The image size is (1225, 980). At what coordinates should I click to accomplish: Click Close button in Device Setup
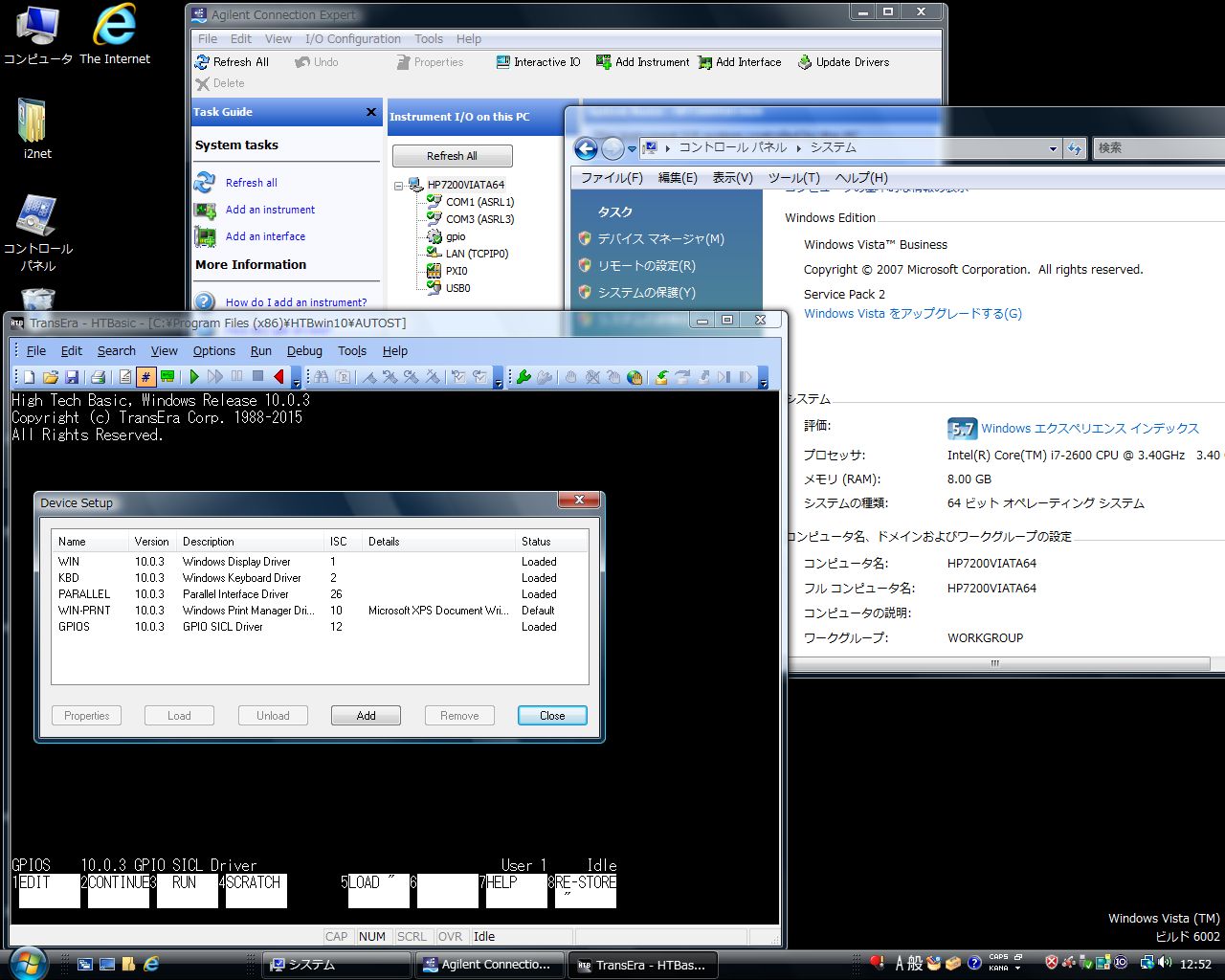552,716
